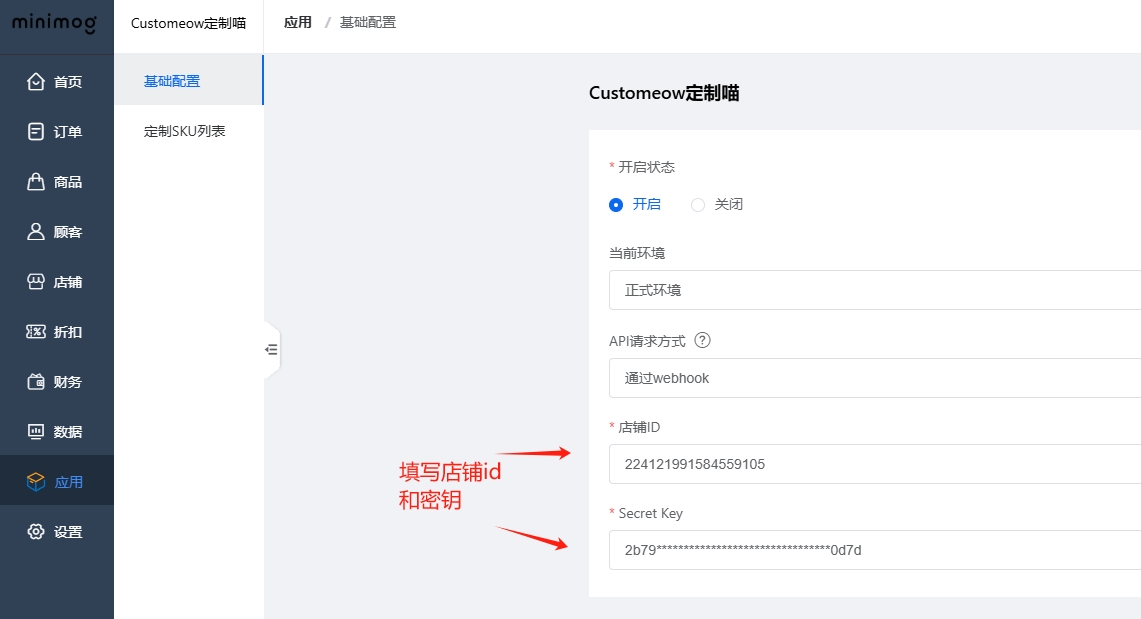Click the API请求方式 help question icon
The width and height of the screenshot is (1141, 619).
[x=702, y=340]
